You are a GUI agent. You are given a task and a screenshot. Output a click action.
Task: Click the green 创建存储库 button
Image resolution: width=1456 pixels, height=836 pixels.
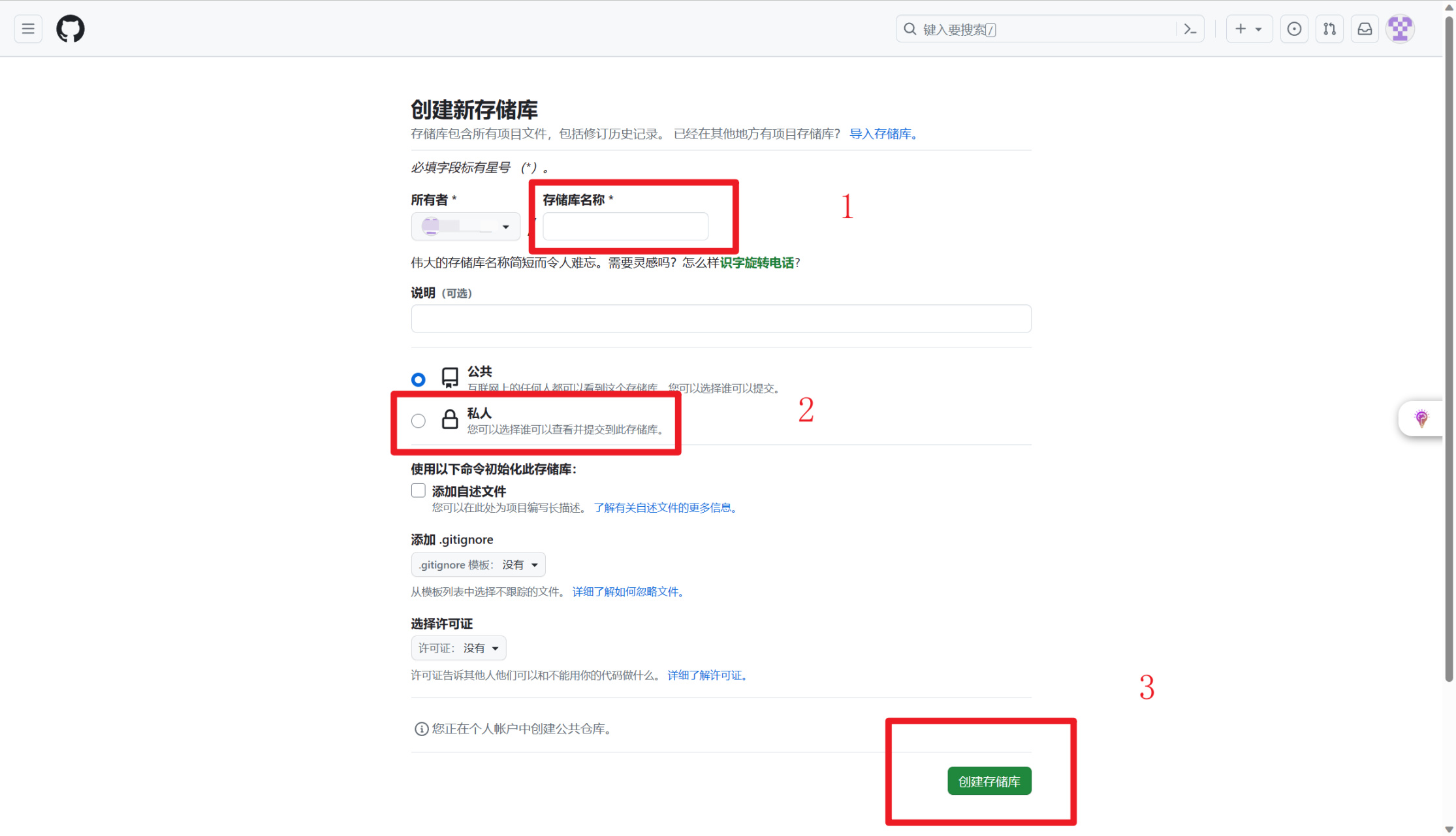click(x=989, y=781)
